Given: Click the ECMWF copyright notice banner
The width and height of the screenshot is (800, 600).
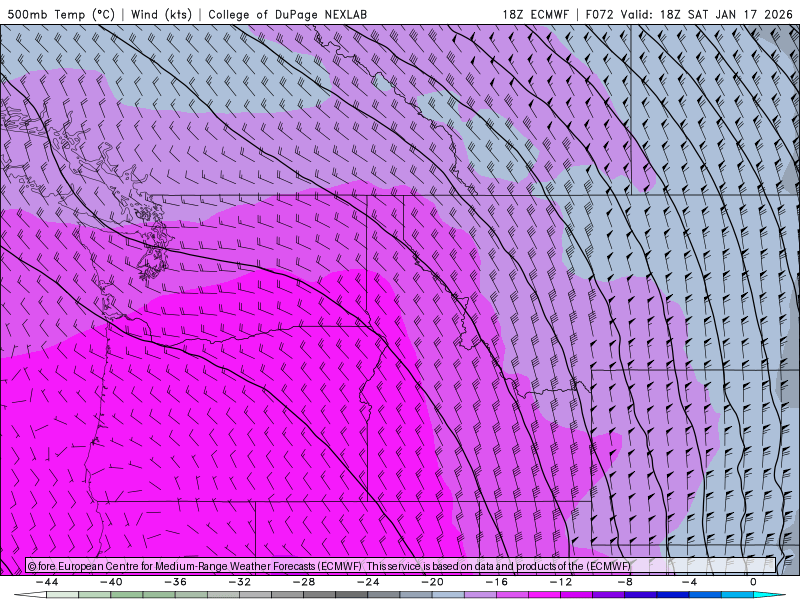Looking at the screenshot, I should (401, 566).
